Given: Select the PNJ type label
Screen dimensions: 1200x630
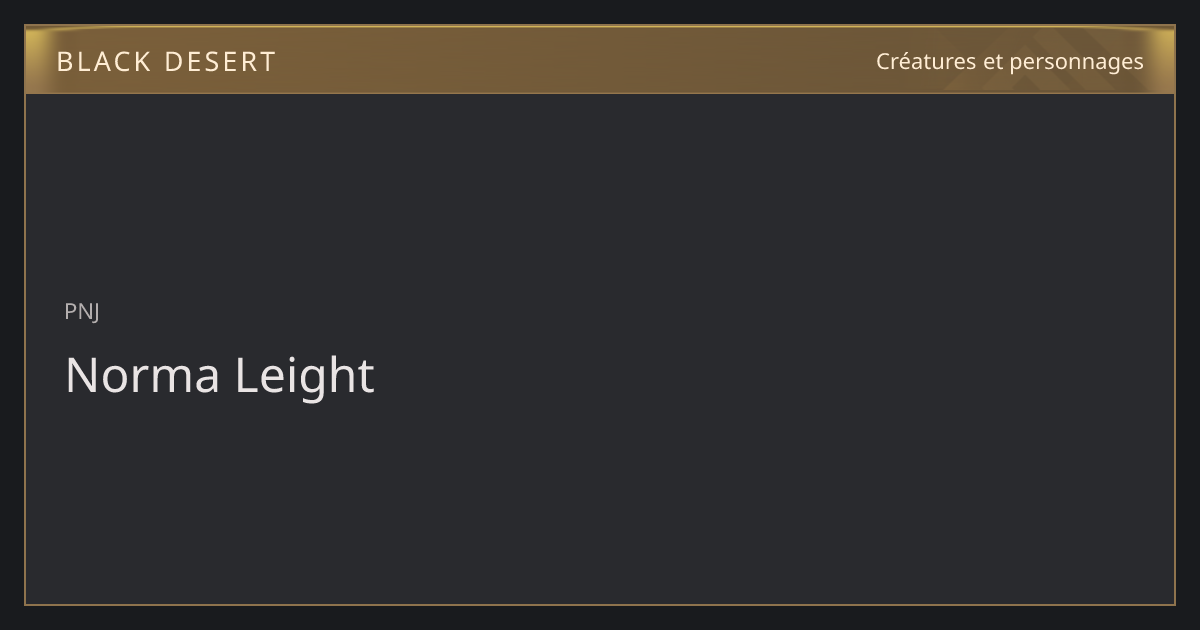Looking at the screenshot, I should 82,312.
